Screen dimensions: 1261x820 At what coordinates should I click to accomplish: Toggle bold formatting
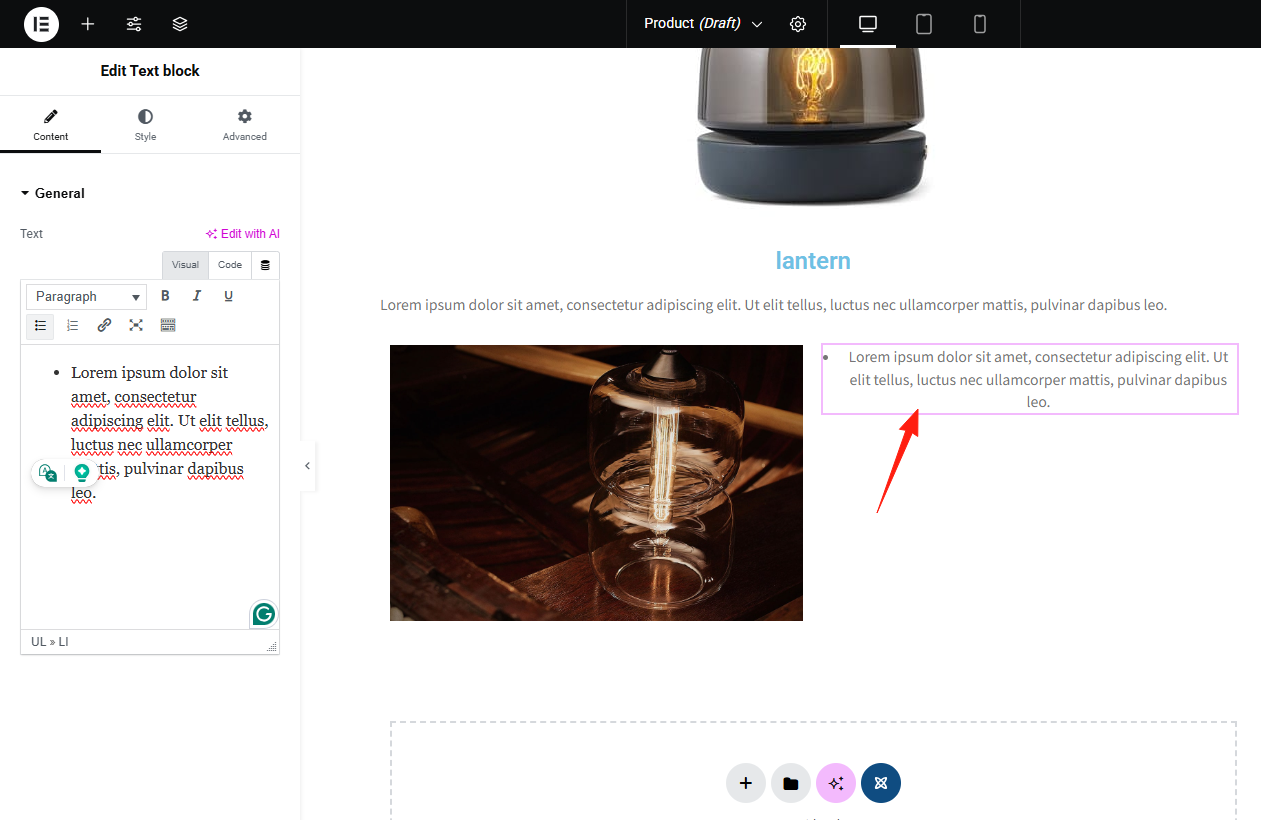pos(166,296)
